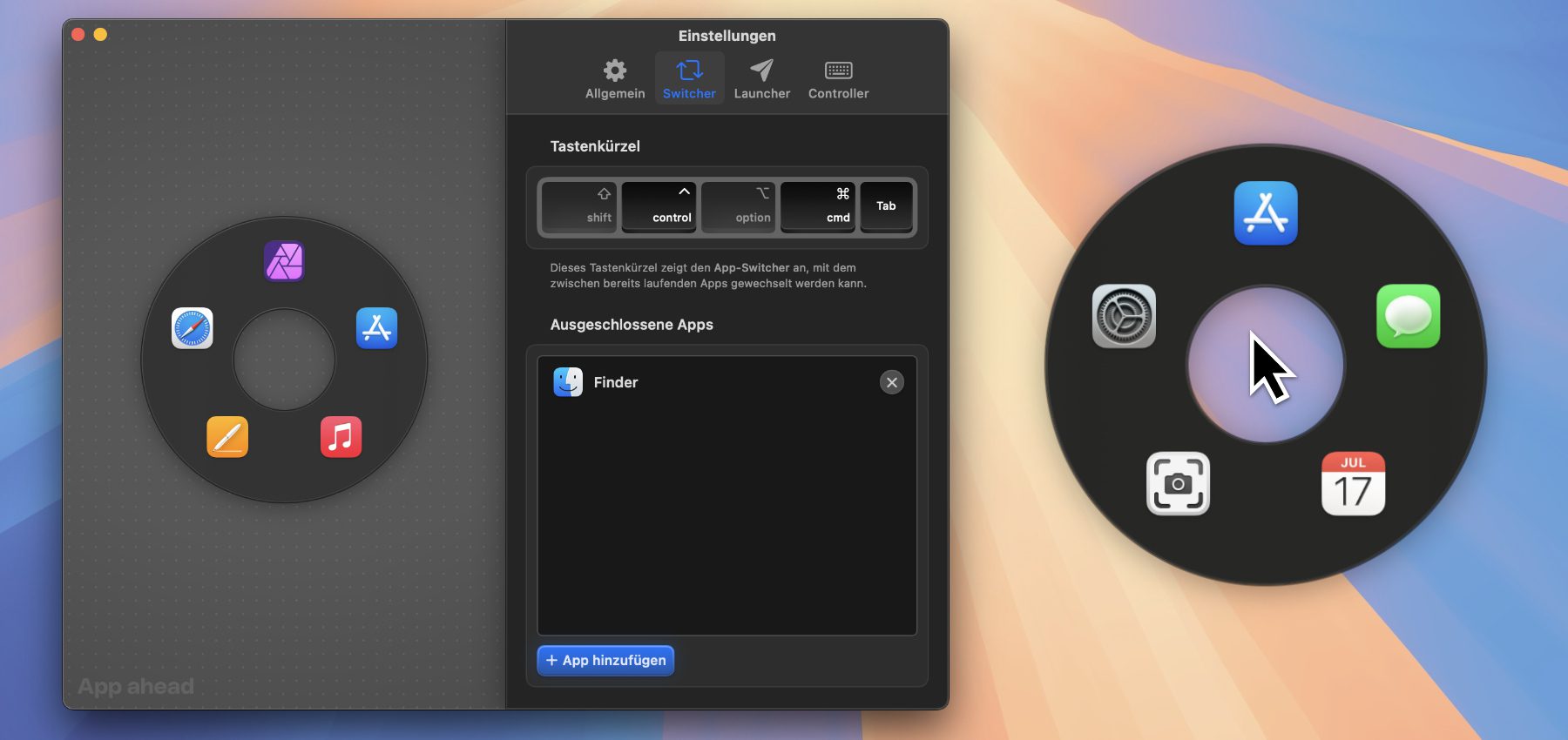The width and height of the screenshot is (1568, 740).
Task: Select the Safari icon in the preview wheel
Action: click(193, 328)
